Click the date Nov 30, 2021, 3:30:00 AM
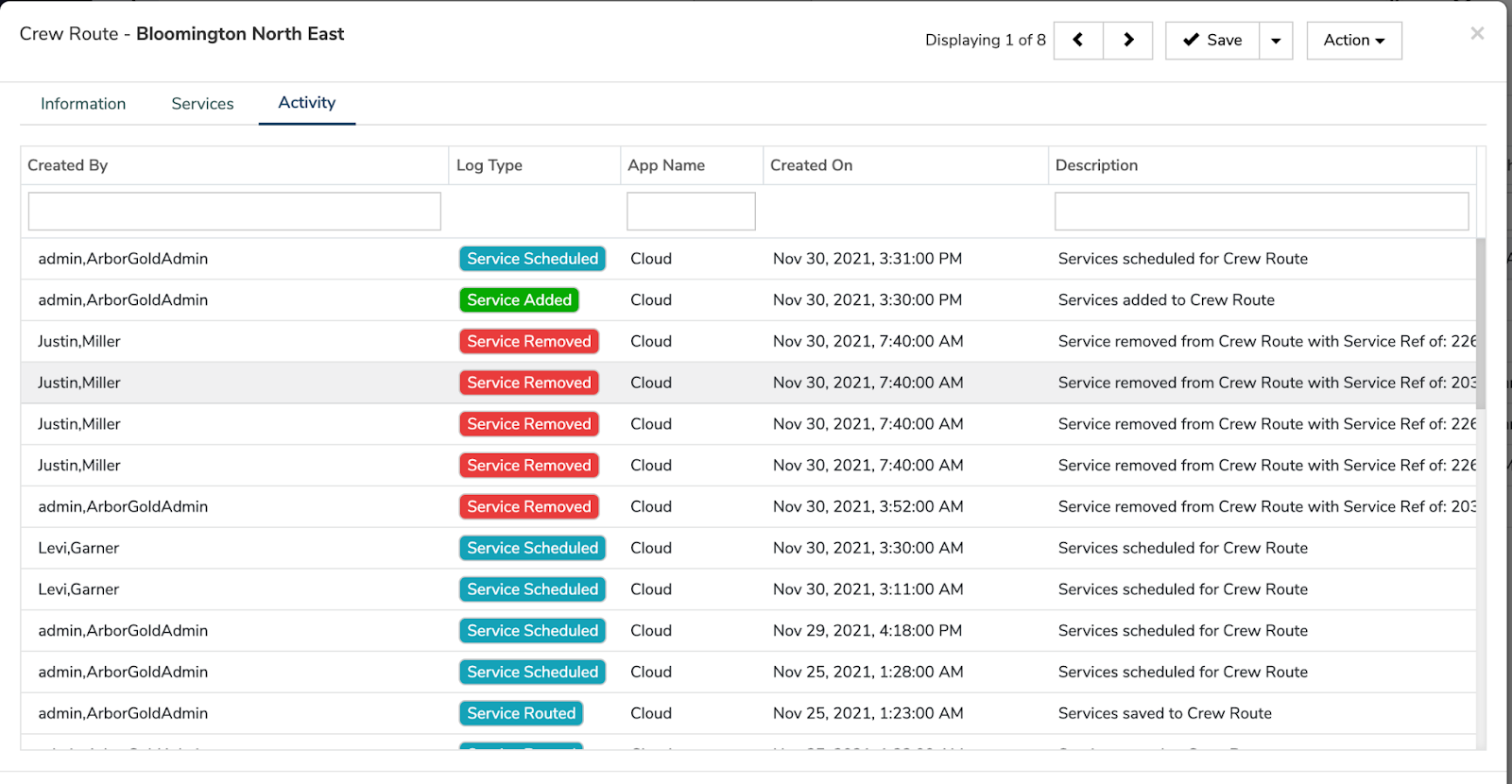This screenshot has width=1512, height=784. tap(868, 548)
